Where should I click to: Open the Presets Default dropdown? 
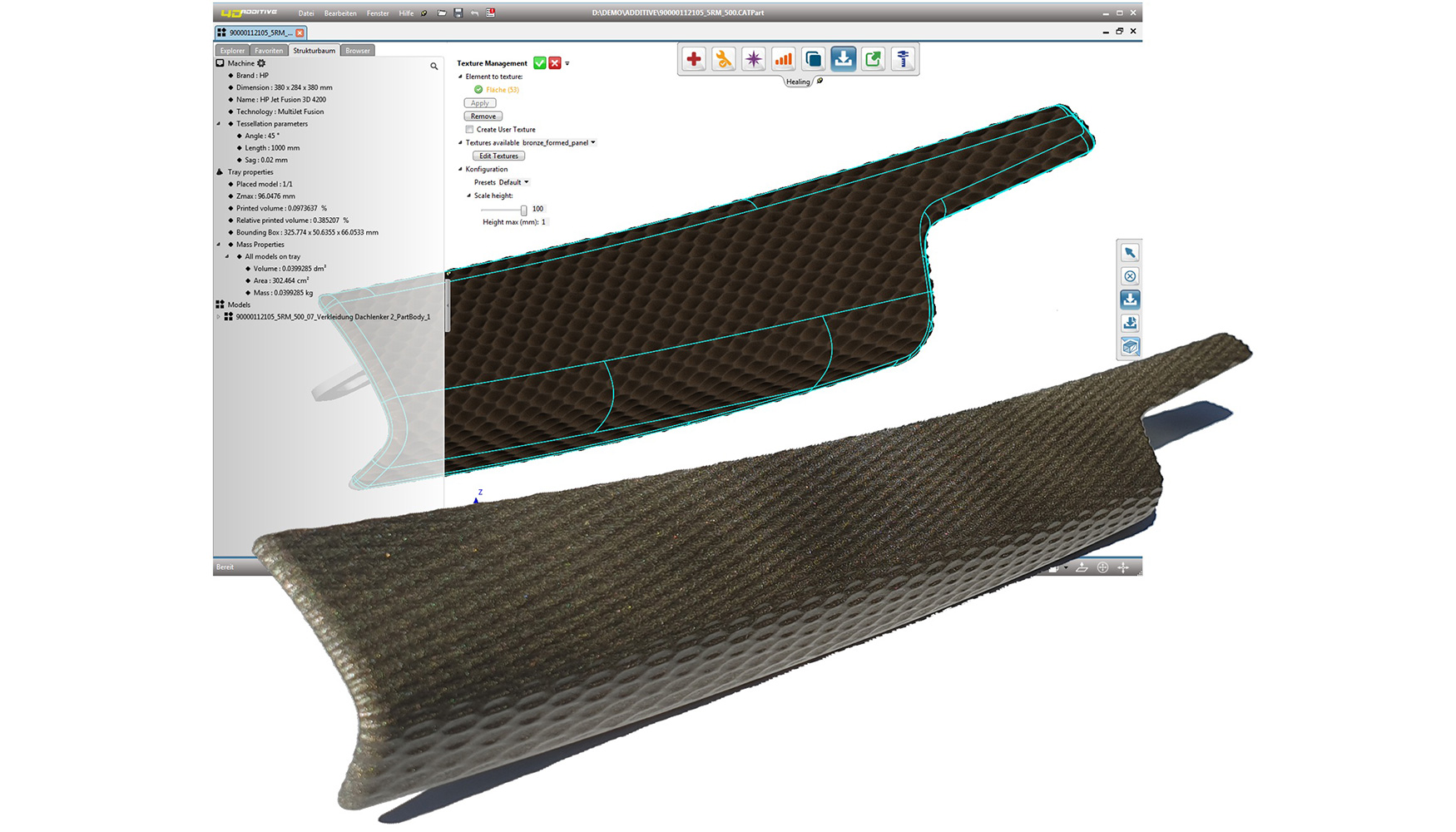[527, 181]
